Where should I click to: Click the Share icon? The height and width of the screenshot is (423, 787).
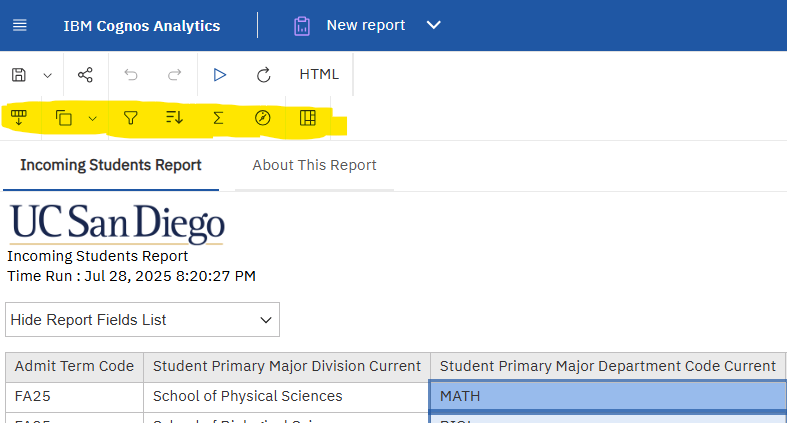pos(85,75)
